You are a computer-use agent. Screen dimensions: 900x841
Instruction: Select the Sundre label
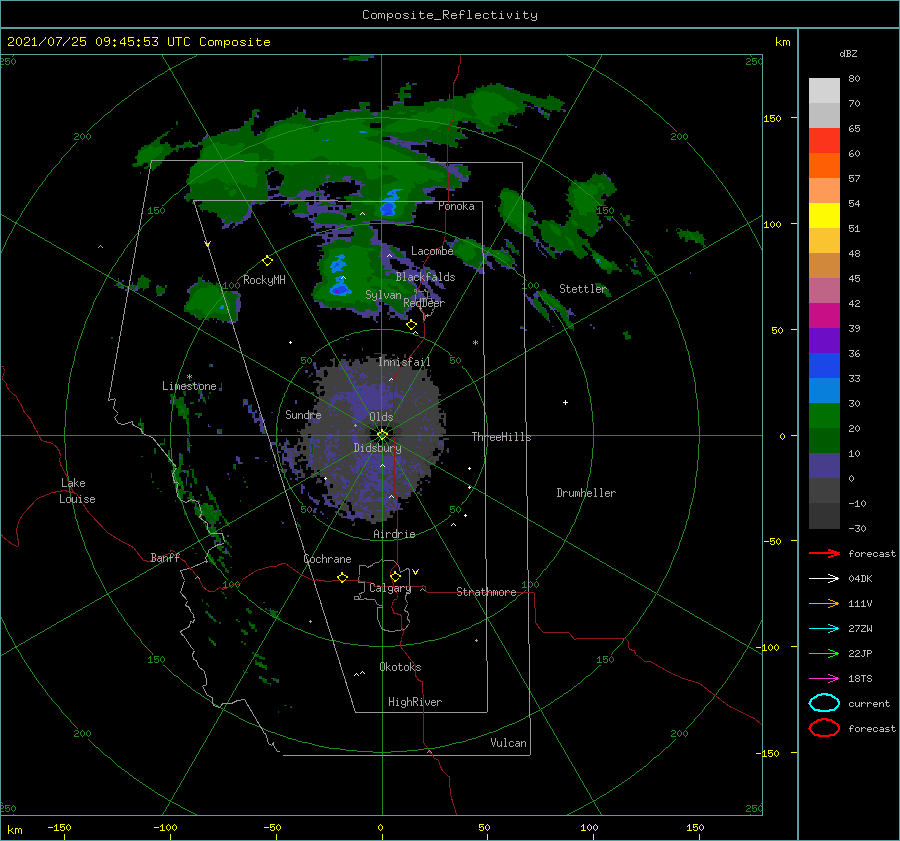point(304,414)
